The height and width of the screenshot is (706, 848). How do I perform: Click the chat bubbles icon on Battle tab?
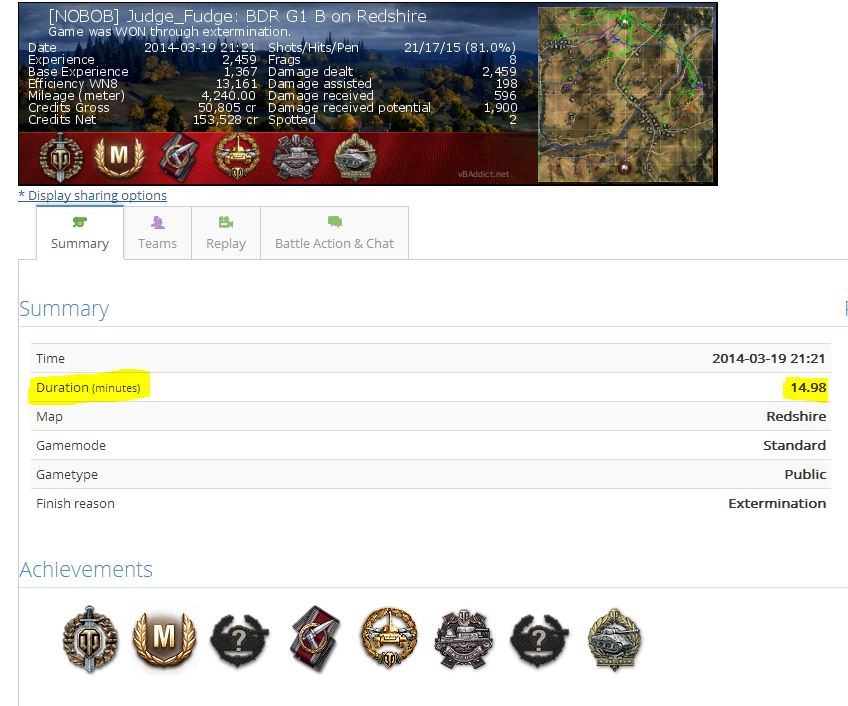335,221
